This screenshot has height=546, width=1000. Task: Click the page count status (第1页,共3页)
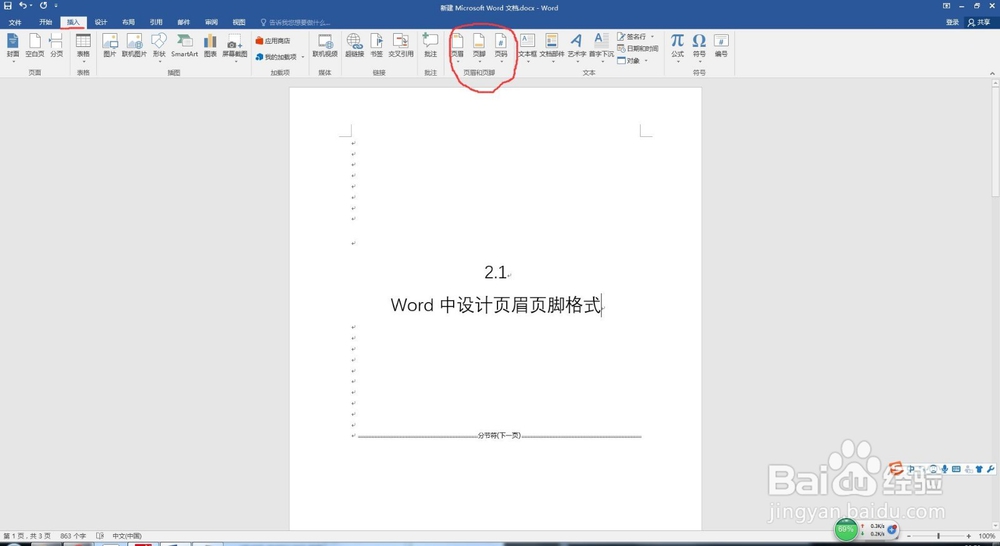[x=27, y=536]
